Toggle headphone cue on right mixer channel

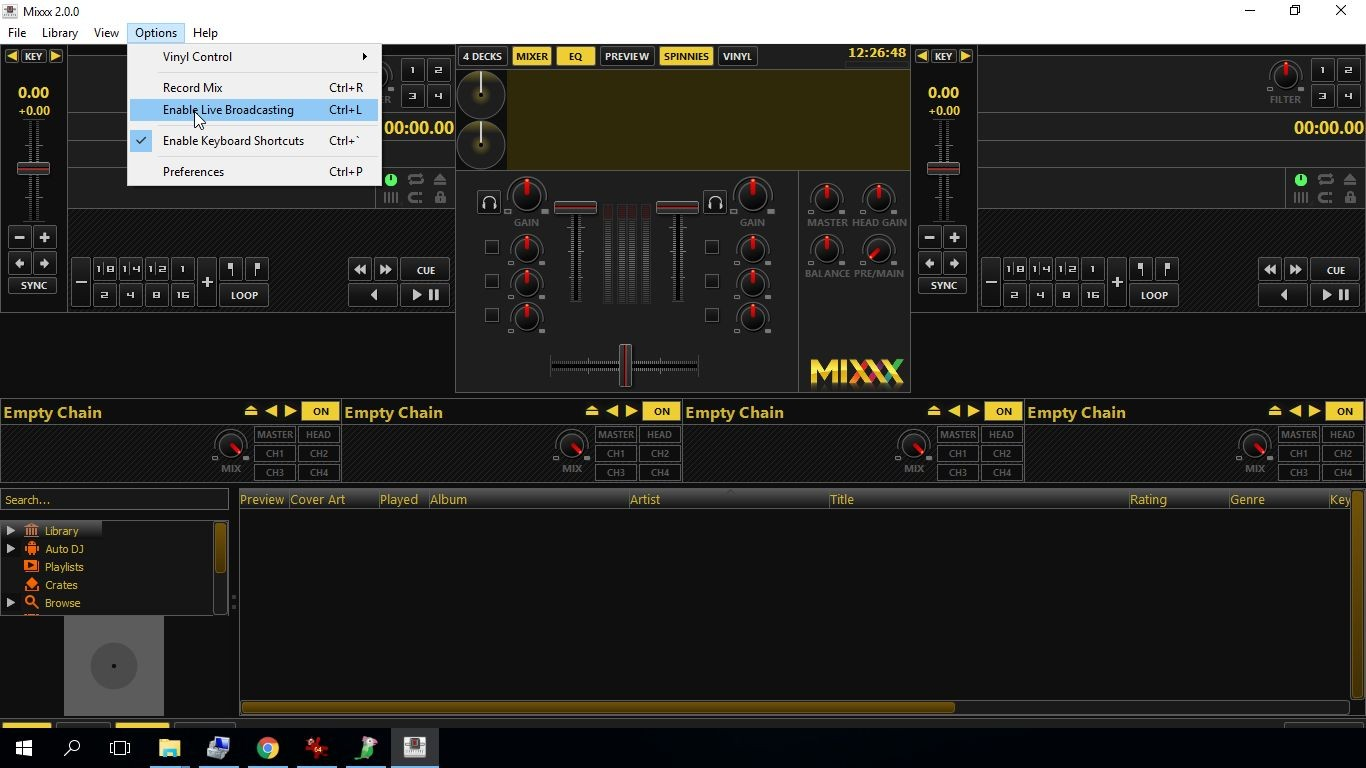715,203
